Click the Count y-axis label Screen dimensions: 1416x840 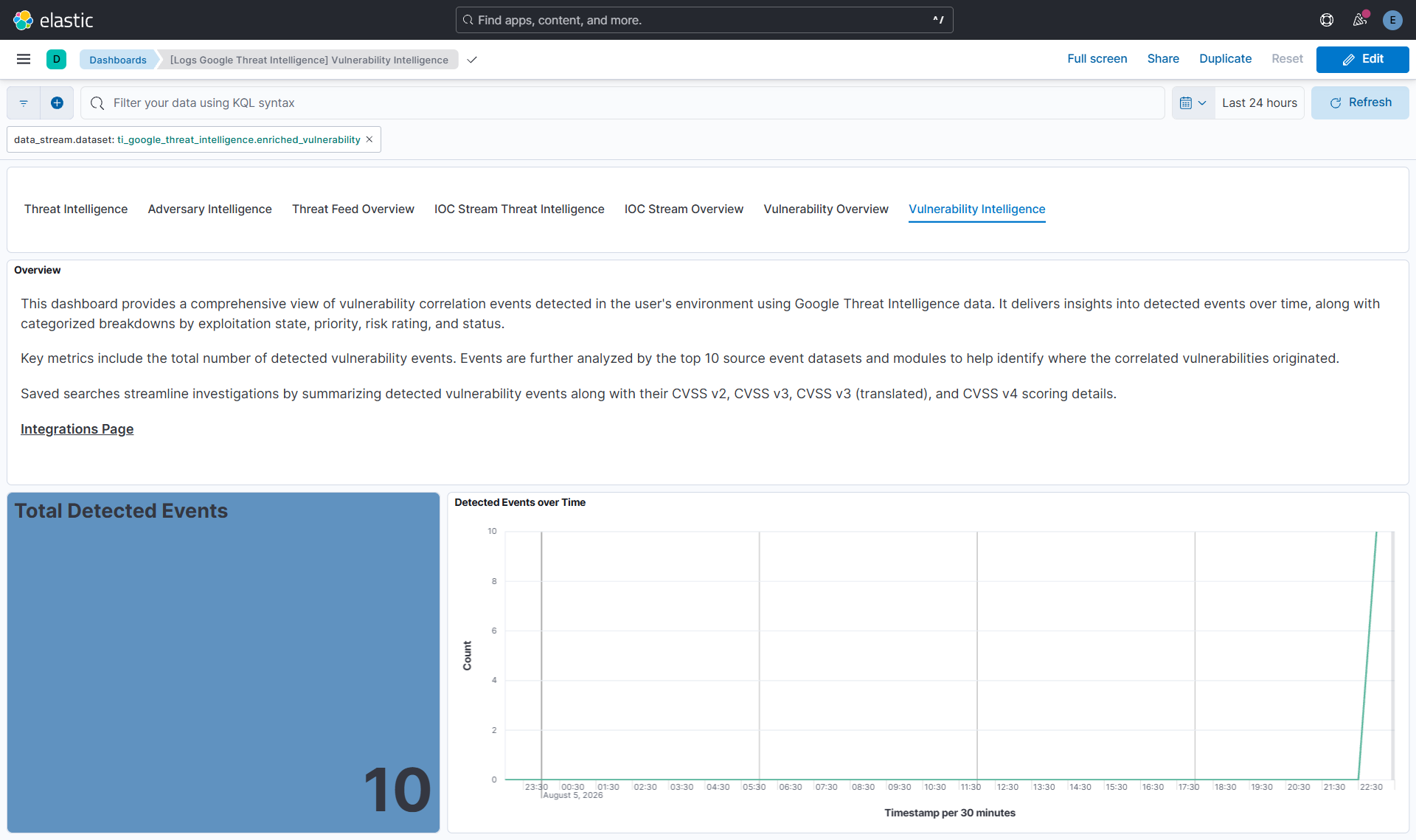(468, 656)
